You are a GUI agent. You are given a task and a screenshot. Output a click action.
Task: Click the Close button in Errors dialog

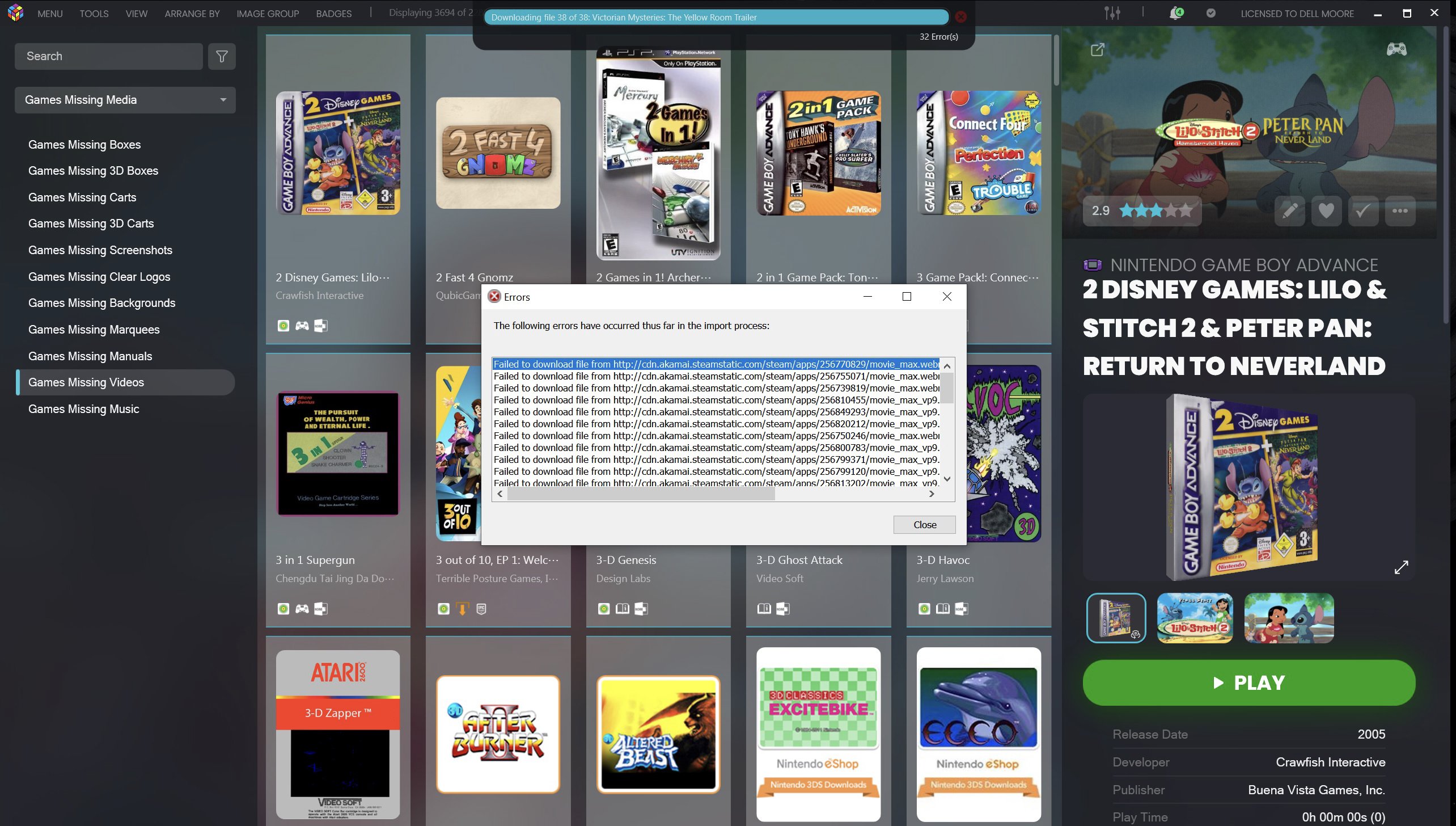[924, 525]
